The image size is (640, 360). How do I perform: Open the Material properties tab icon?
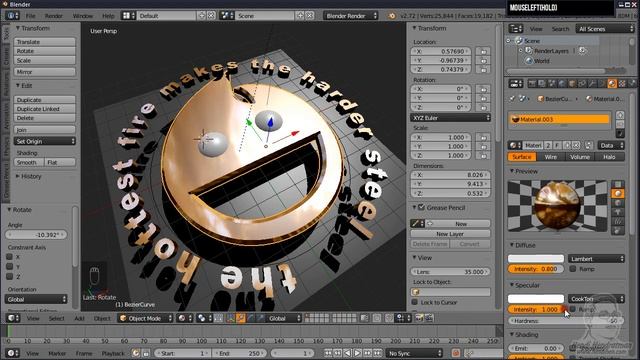pos(612,84)
